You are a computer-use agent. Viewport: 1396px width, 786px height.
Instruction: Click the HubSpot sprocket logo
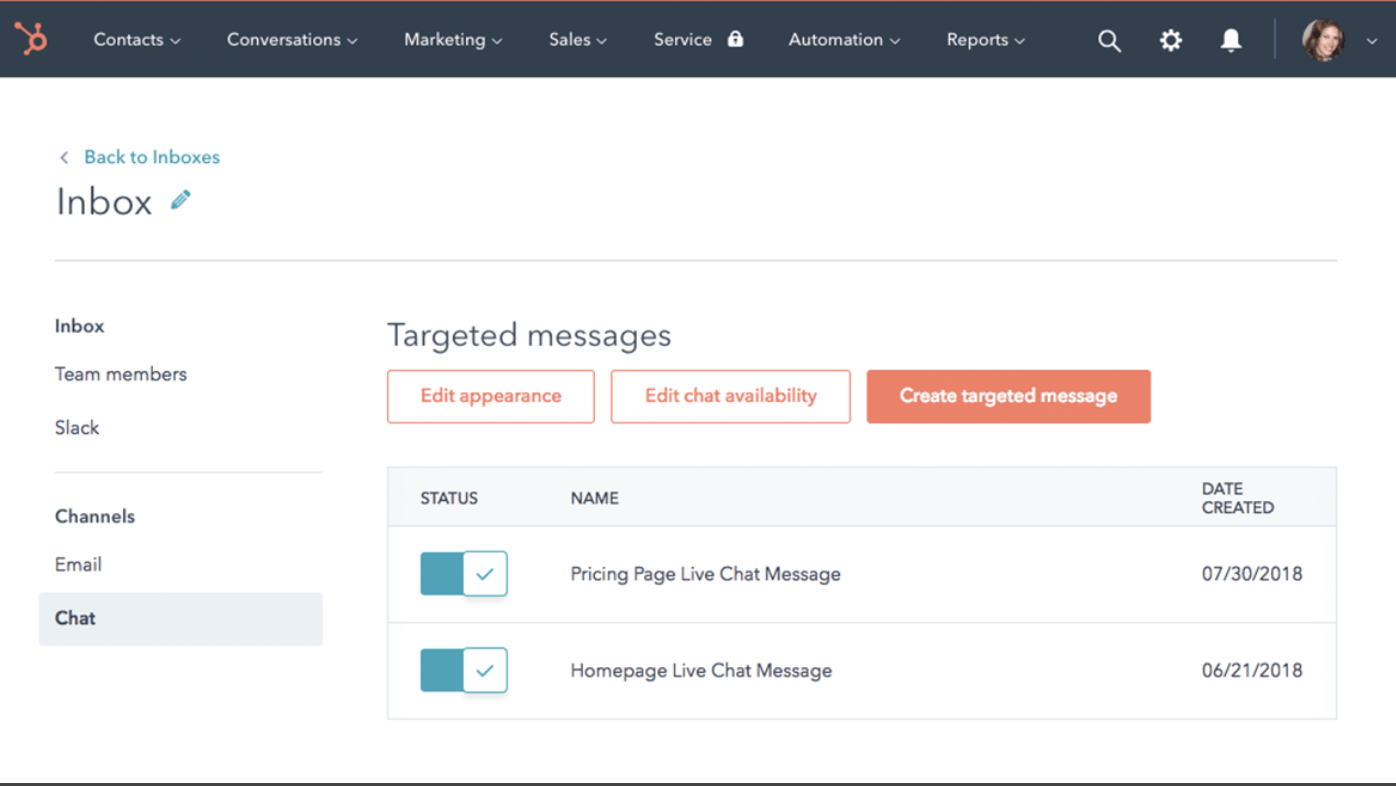31,39
